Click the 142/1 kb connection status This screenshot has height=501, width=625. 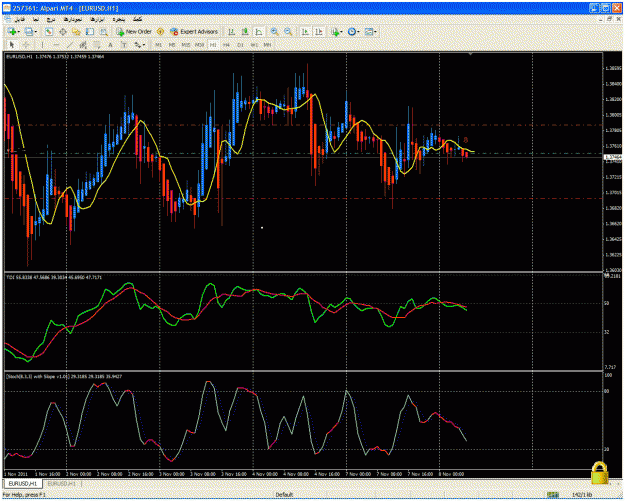point(582,495)
